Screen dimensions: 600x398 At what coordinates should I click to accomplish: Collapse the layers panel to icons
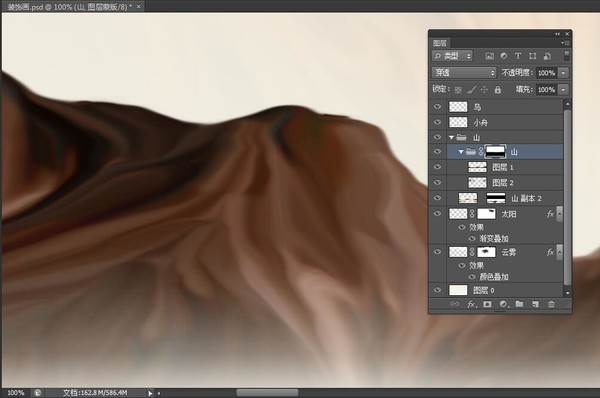coord(558,34)
